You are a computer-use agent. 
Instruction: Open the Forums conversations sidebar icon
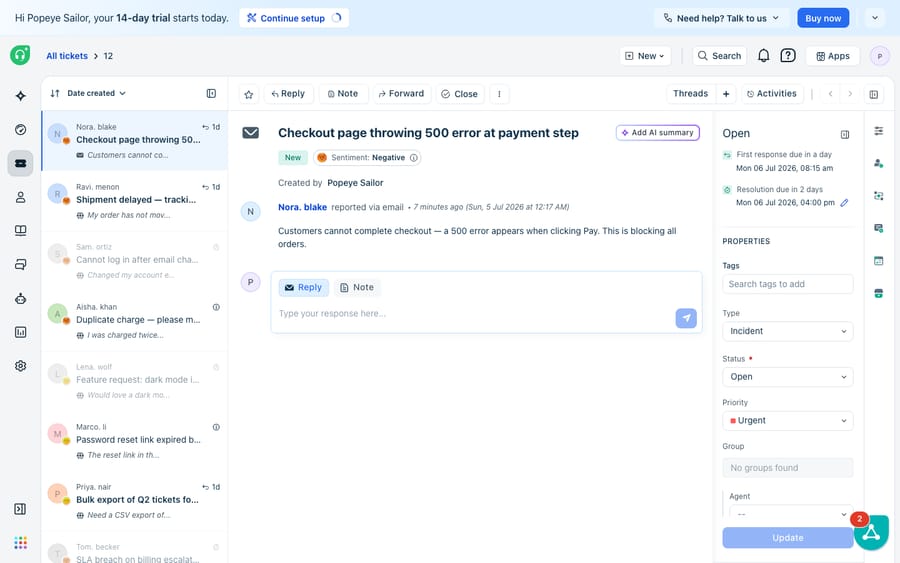coord(21,265)
